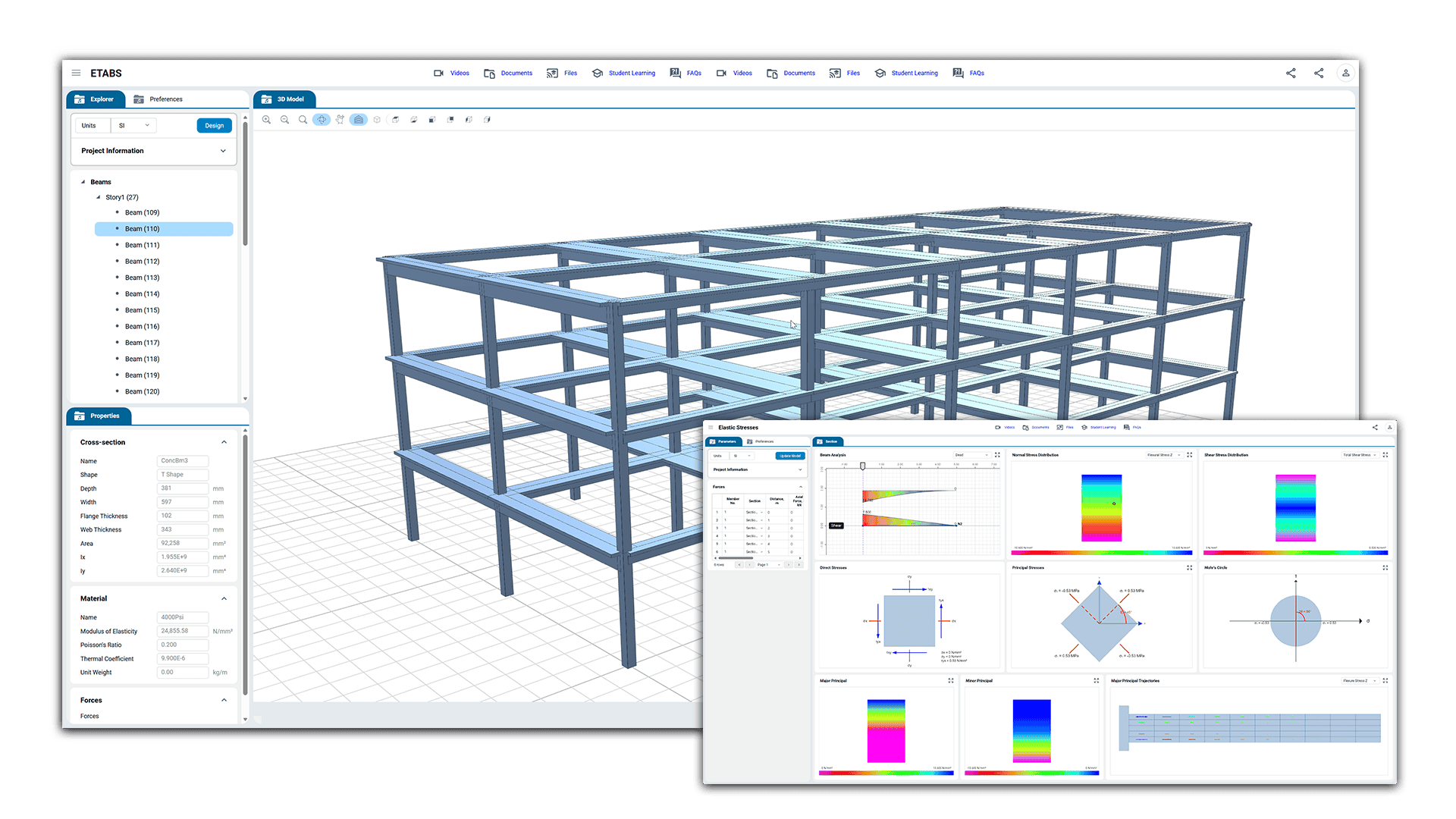Open the hamburger menu next to ETABS
1456x819 pixels.
76,74
